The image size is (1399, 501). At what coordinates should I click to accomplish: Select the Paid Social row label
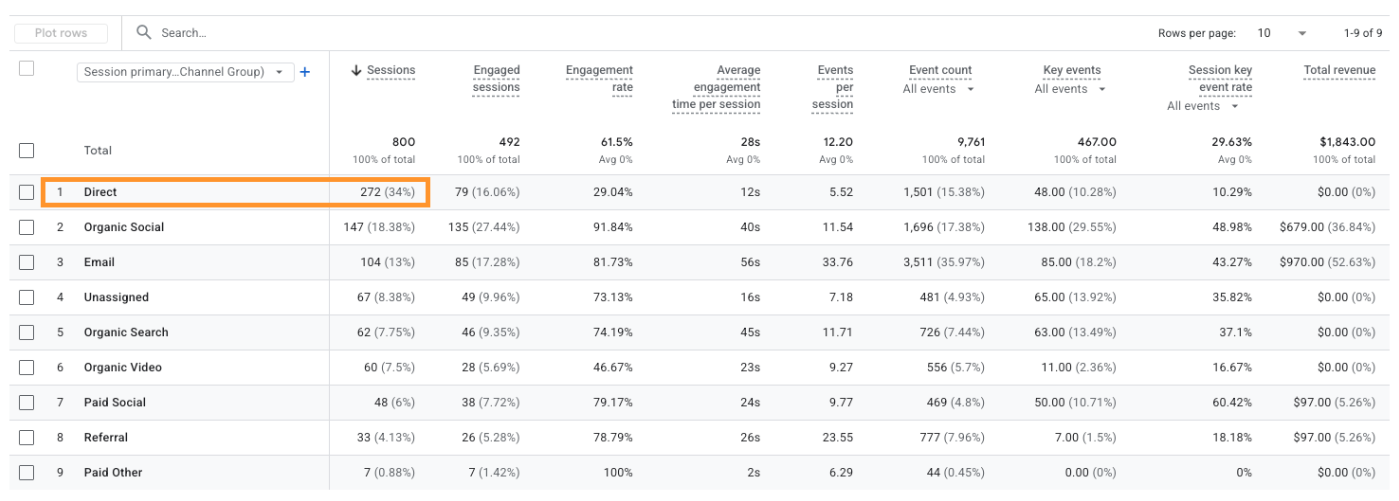[x=115, y=402]
